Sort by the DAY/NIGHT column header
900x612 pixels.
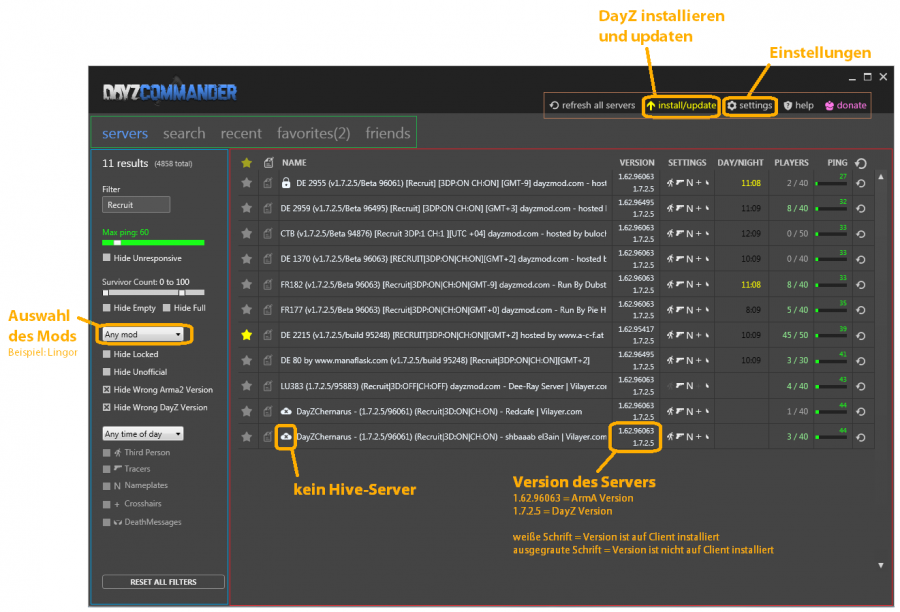pos(740,162)
